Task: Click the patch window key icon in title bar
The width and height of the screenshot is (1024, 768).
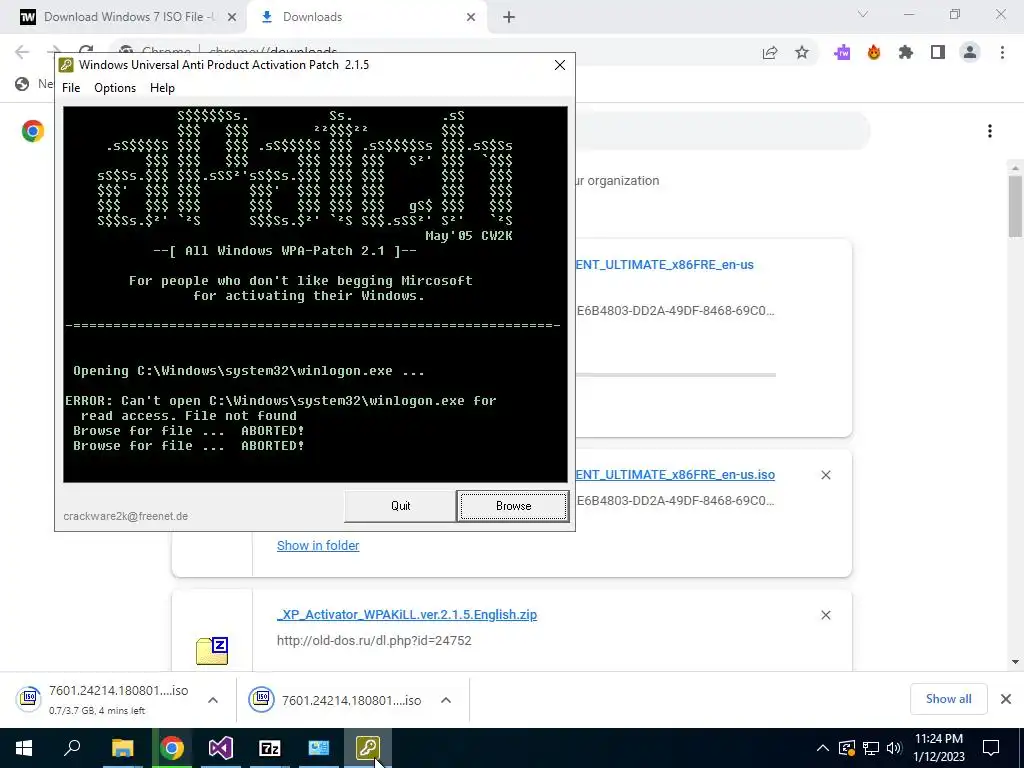Action: click(66, 65)
